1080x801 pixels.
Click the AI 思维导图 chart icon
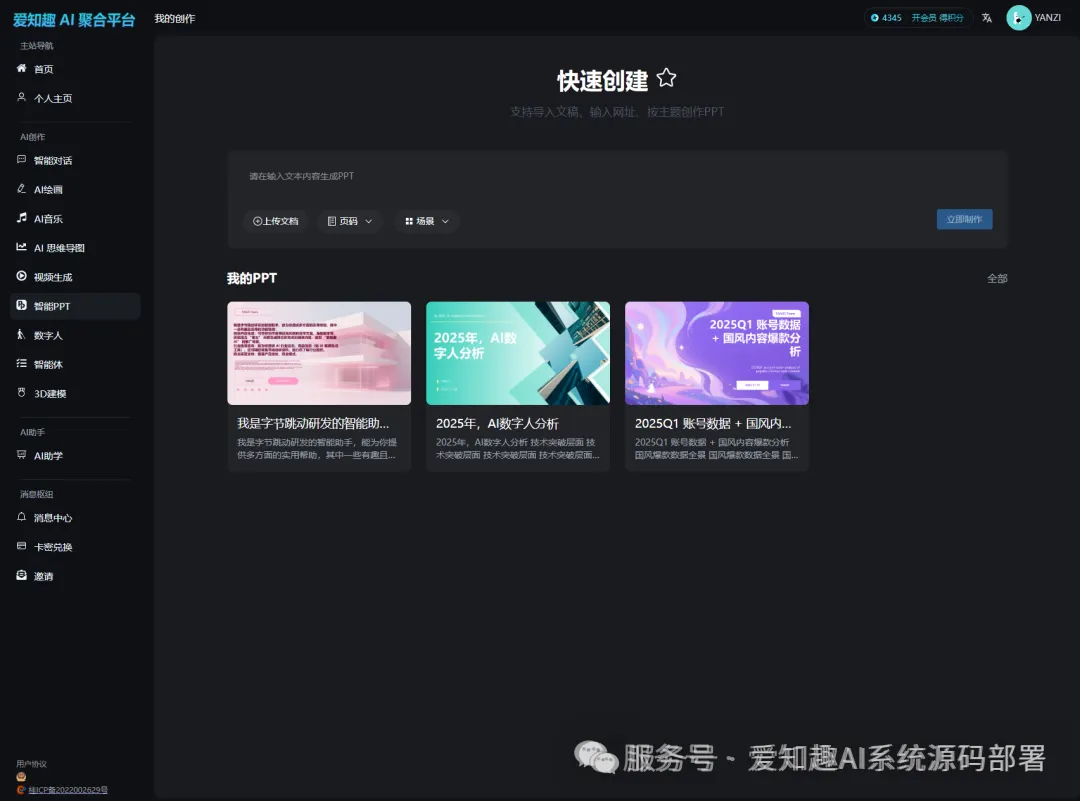21,247
